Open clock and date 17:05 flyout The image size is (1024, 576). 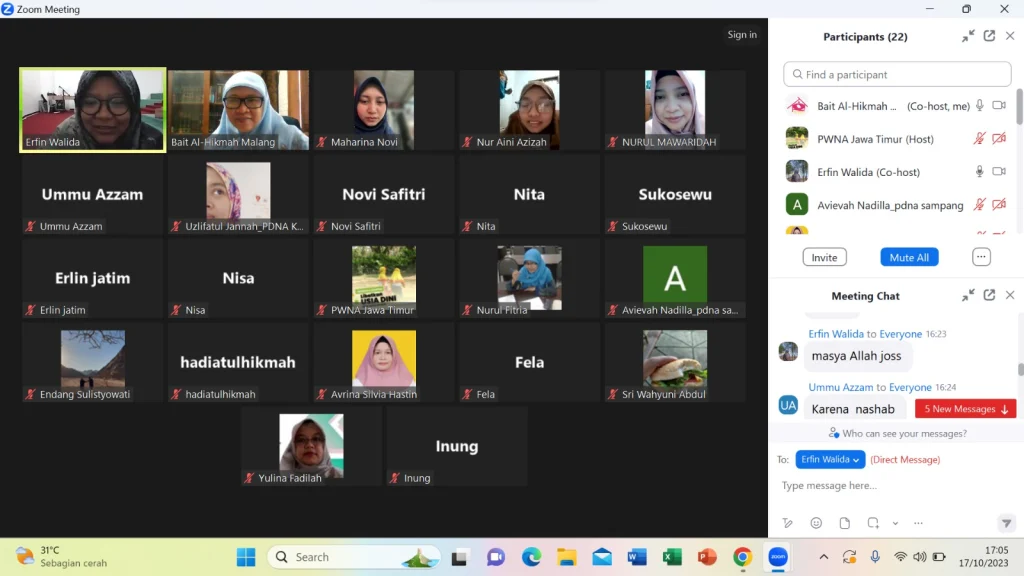click(983, 556)
